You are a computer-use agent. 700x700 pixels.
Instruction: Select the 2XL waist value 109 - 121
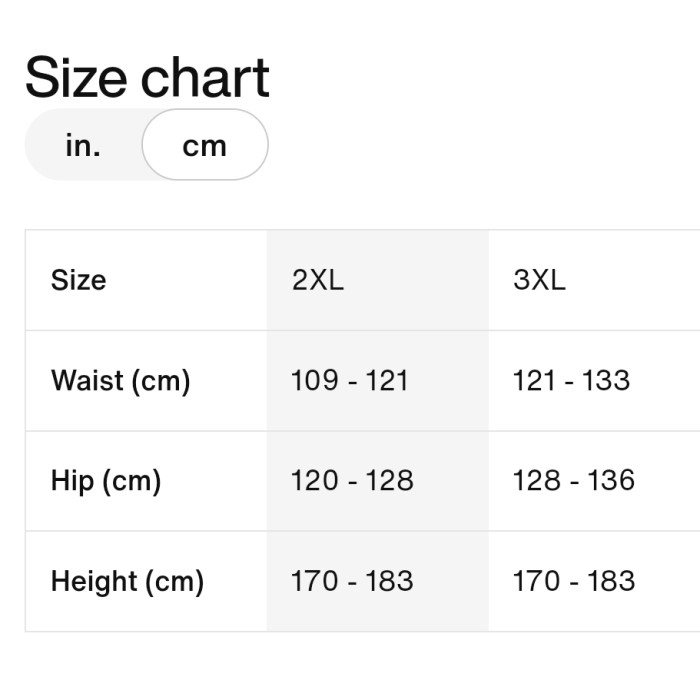[x=350, y=380]
